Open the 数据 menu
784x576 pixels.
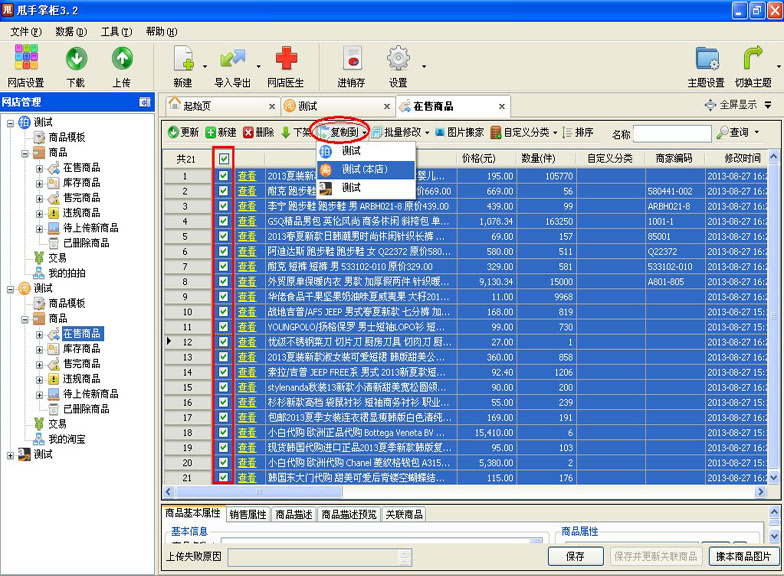[x=71, y=32]
